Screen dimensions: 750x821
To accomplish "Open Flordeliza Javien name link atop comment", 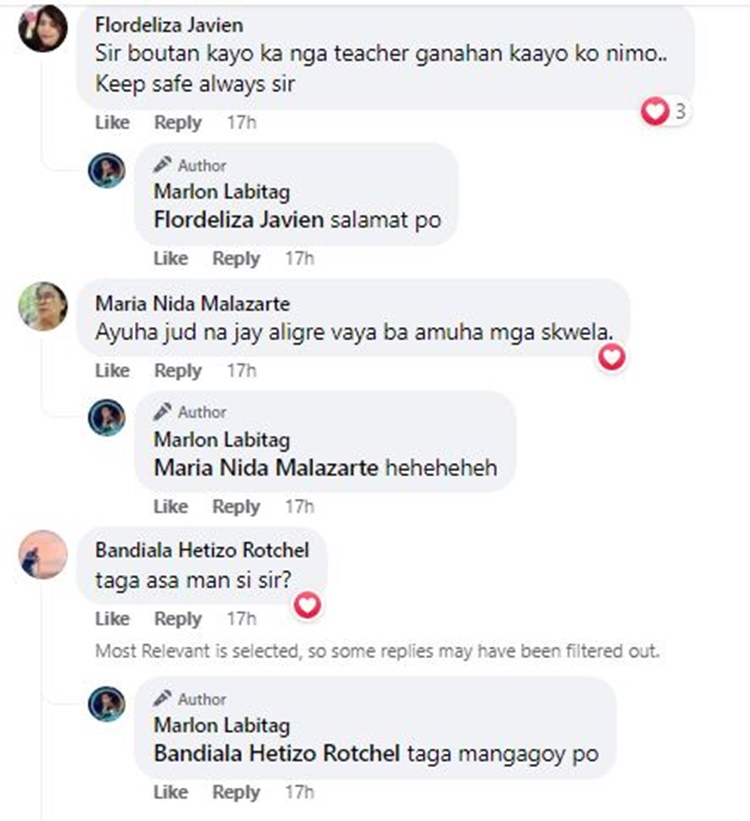I will 169,25.
